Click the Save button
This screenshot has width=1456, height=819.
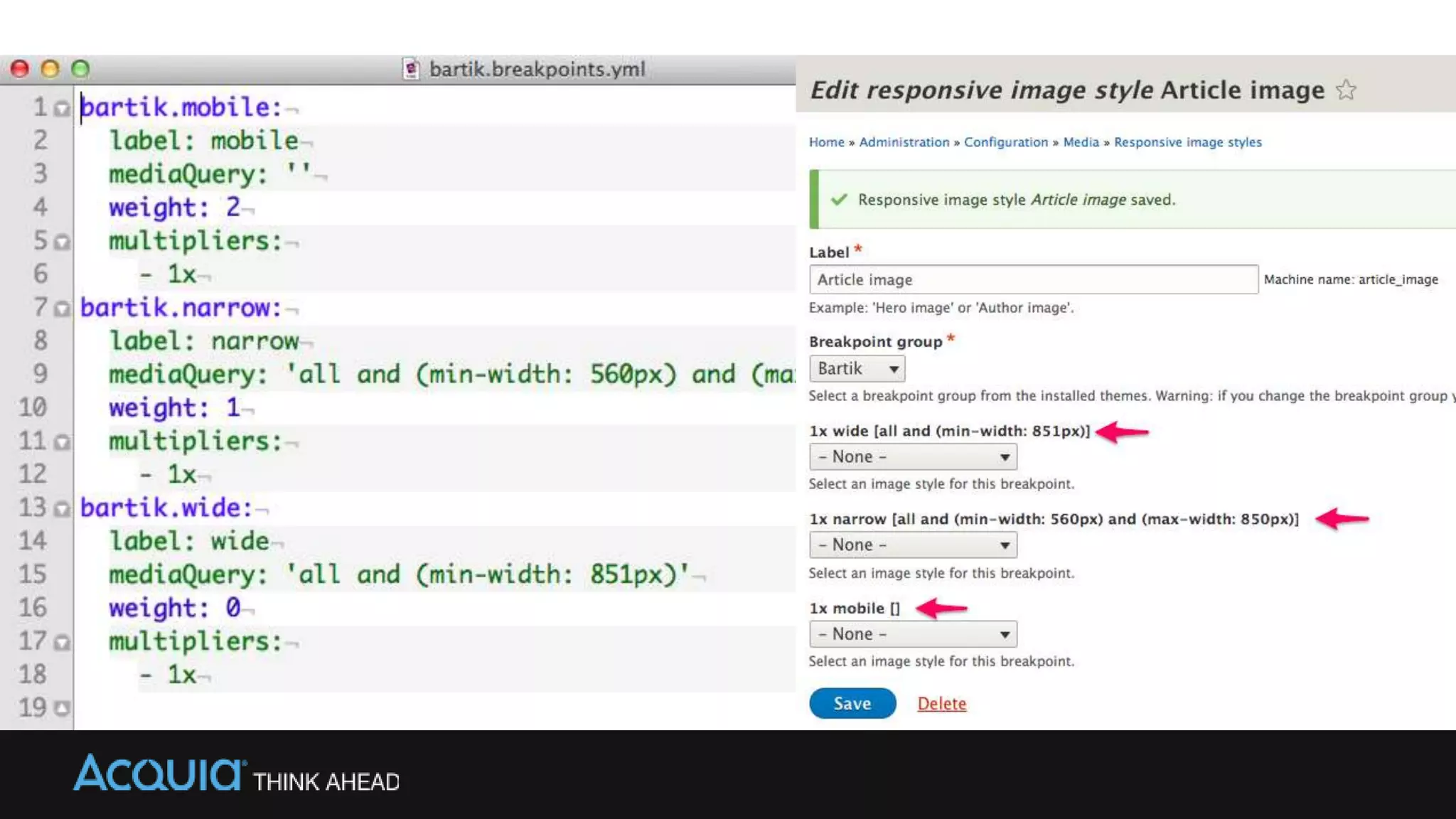coord(852,704)
